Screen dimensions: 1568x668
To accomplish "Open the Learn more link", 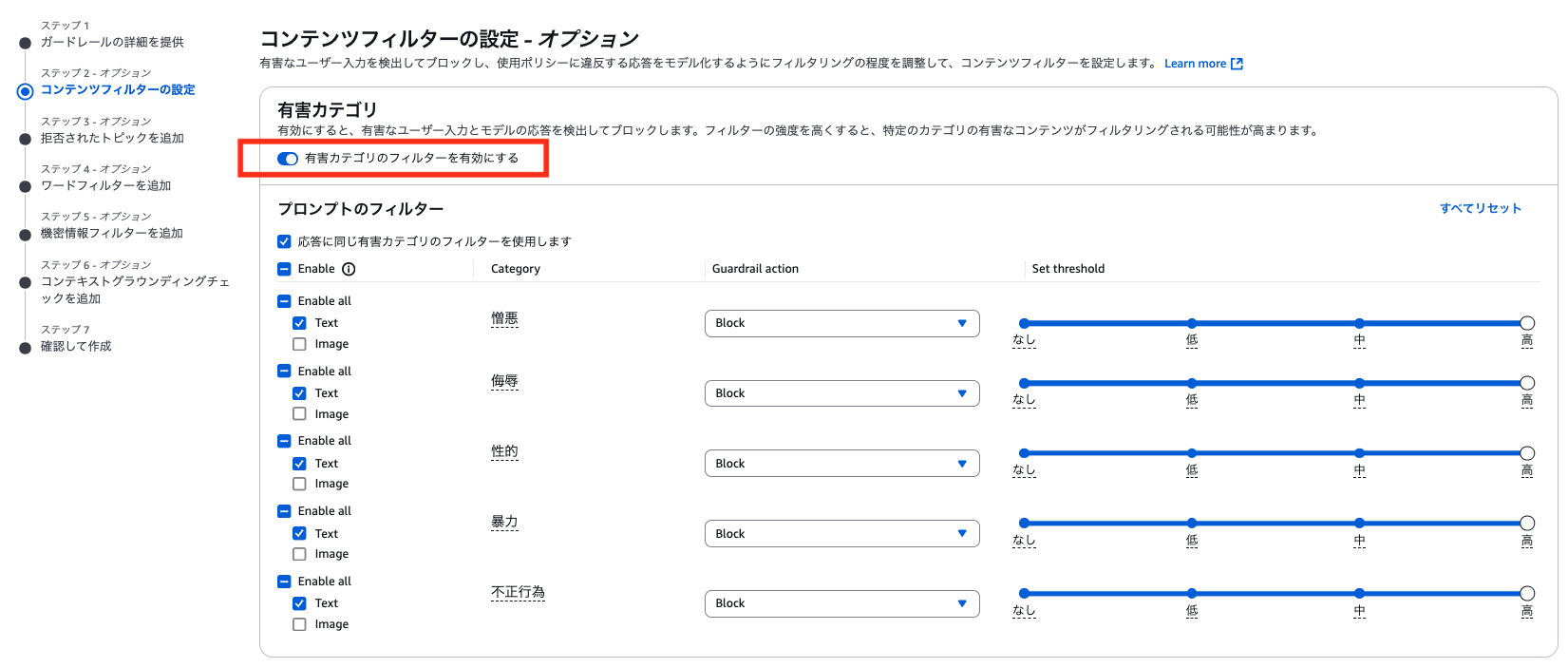I will click(1195, 64).
